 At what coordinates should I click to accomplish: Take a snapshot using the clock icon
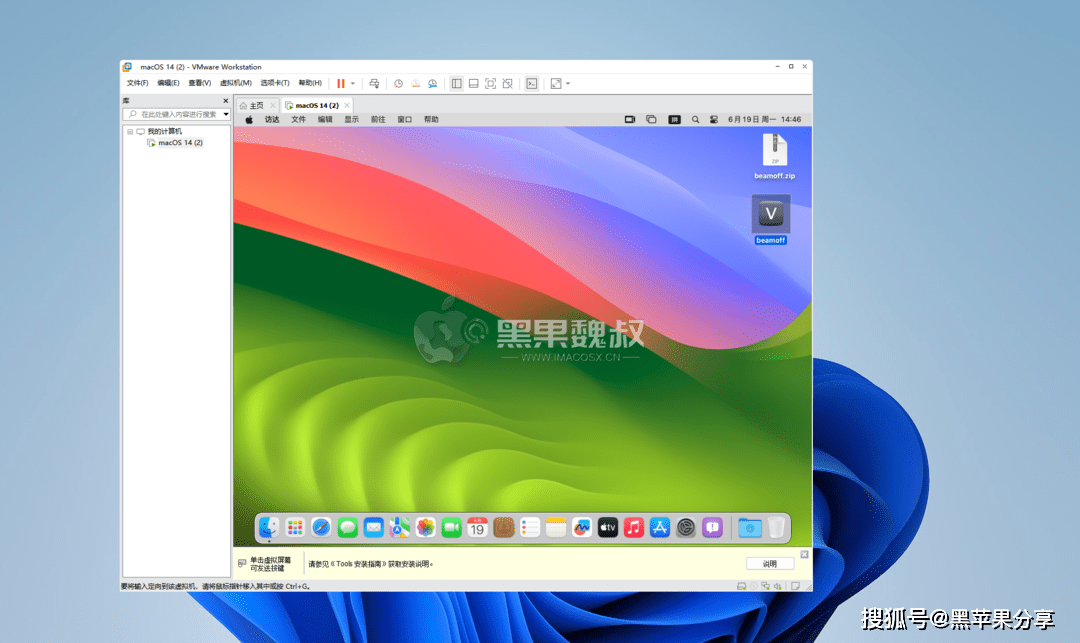click(x=398, y=83)
